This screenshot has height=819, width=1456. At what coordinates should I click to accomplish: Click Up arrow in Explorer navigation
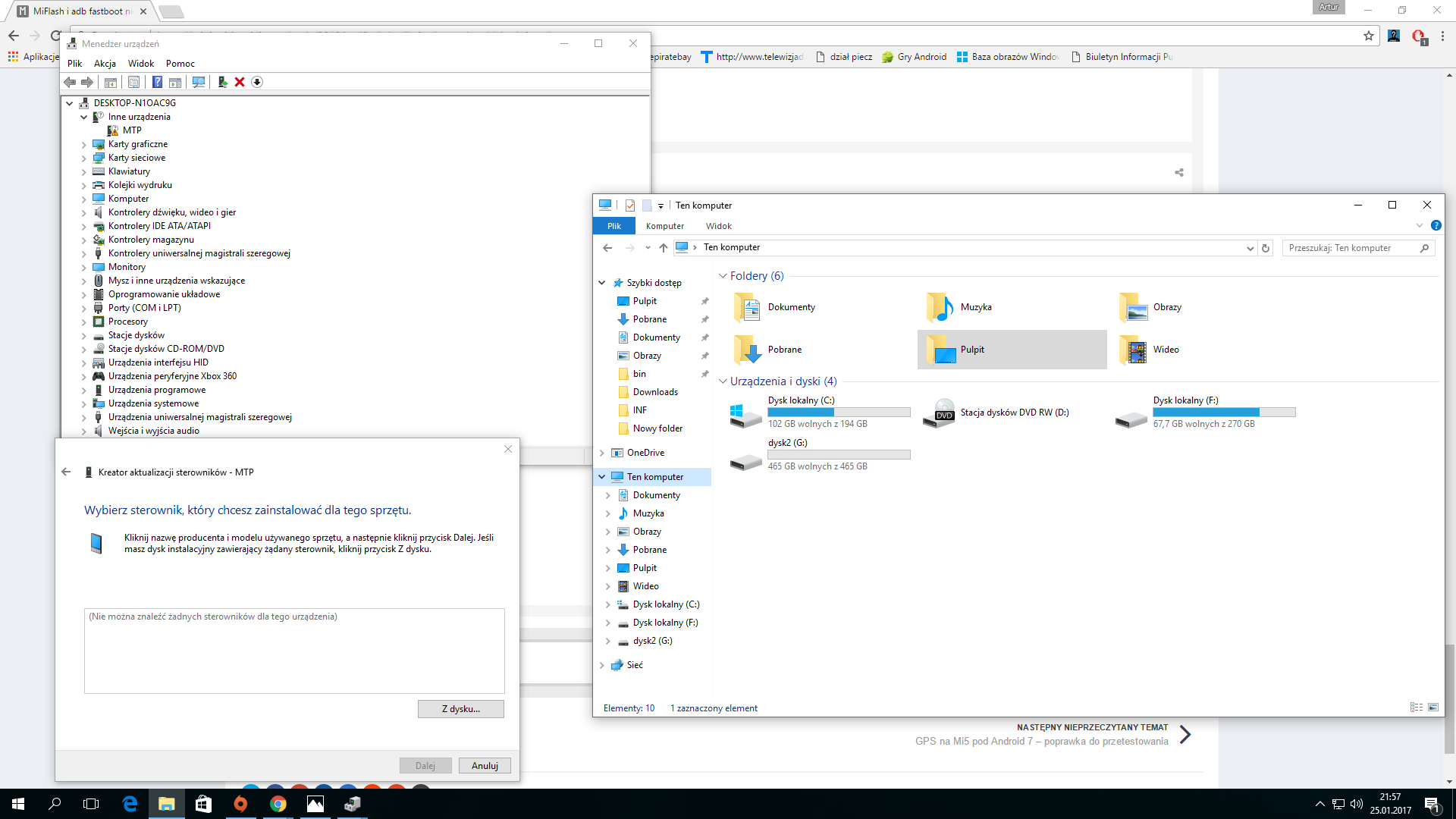coord(664,248)
